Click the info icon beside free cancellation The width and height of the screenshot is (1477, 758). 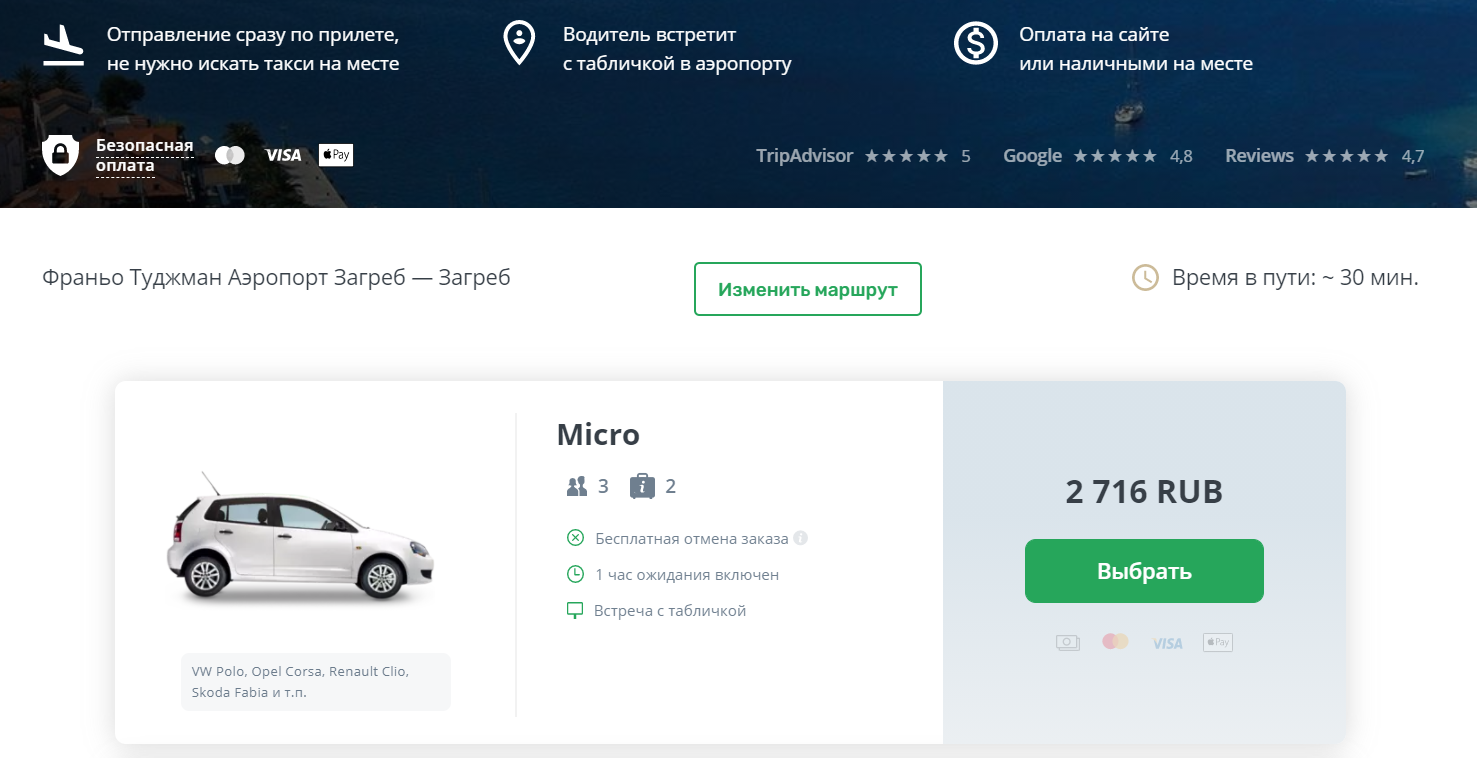(800, 538)
